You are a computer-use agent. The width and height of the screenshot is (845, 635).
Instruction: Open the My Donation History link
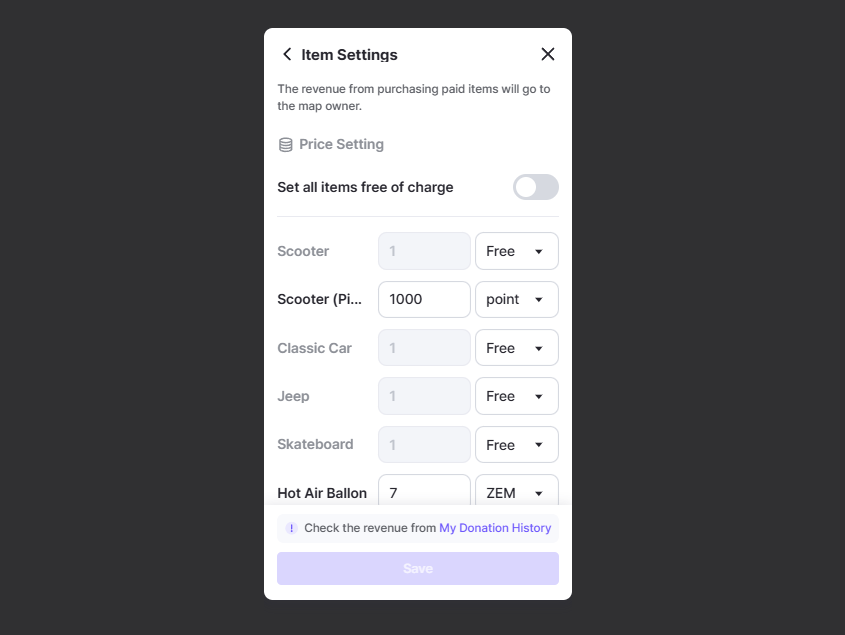tap(495, 528)
